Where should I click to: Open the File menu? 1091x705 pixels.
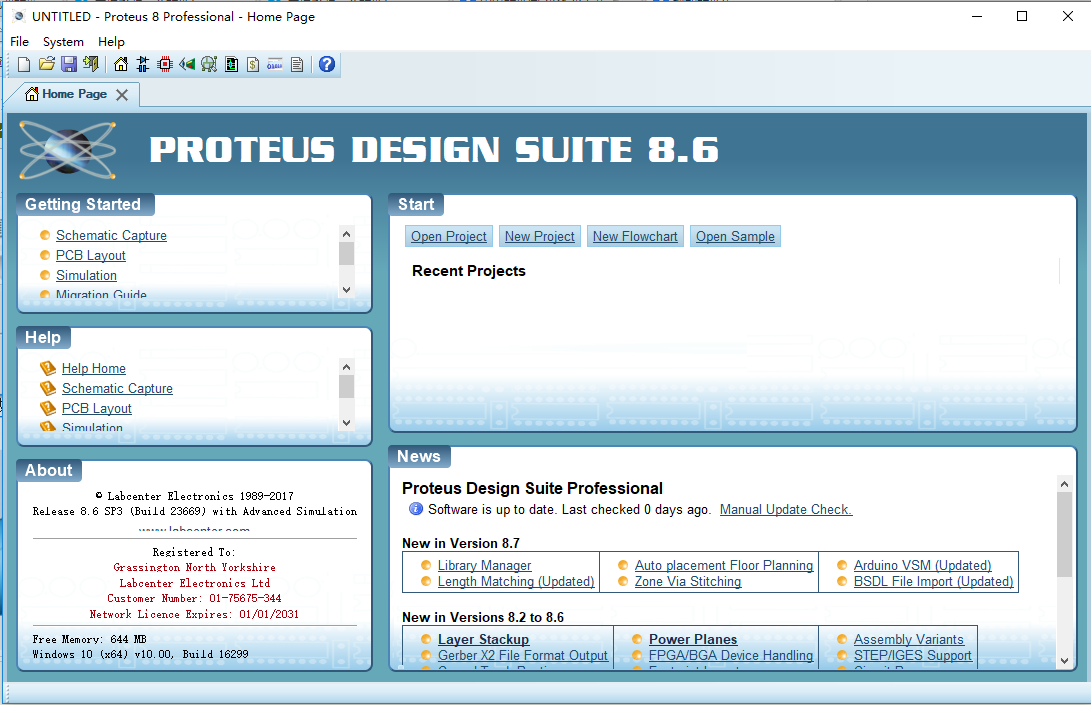point(19,42)
